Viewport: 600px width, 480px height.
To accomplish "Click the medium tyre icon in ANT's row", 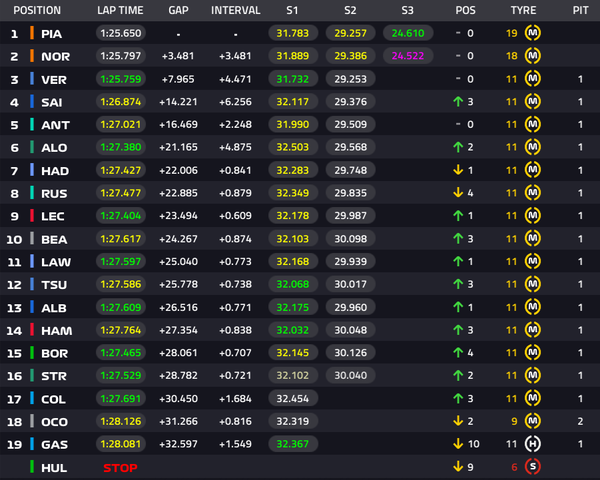I will tap(533, 124).
